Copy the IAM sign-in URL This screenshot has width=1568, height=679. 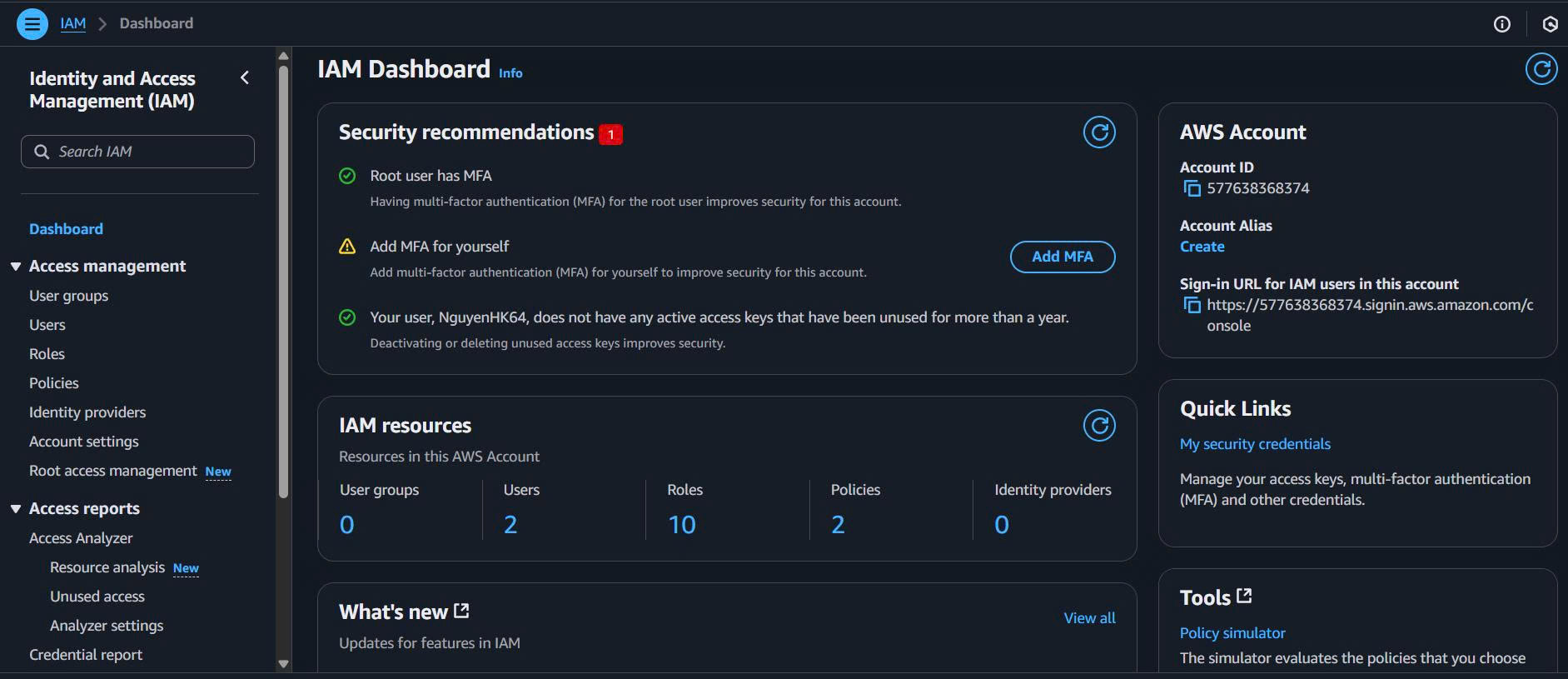click(x=1192, y=305)
